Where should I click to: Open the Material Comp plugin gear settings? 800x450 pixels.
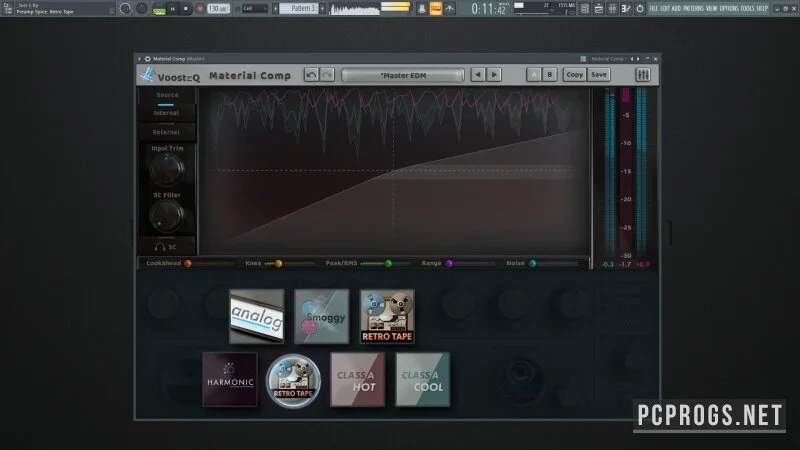(147, 59)
